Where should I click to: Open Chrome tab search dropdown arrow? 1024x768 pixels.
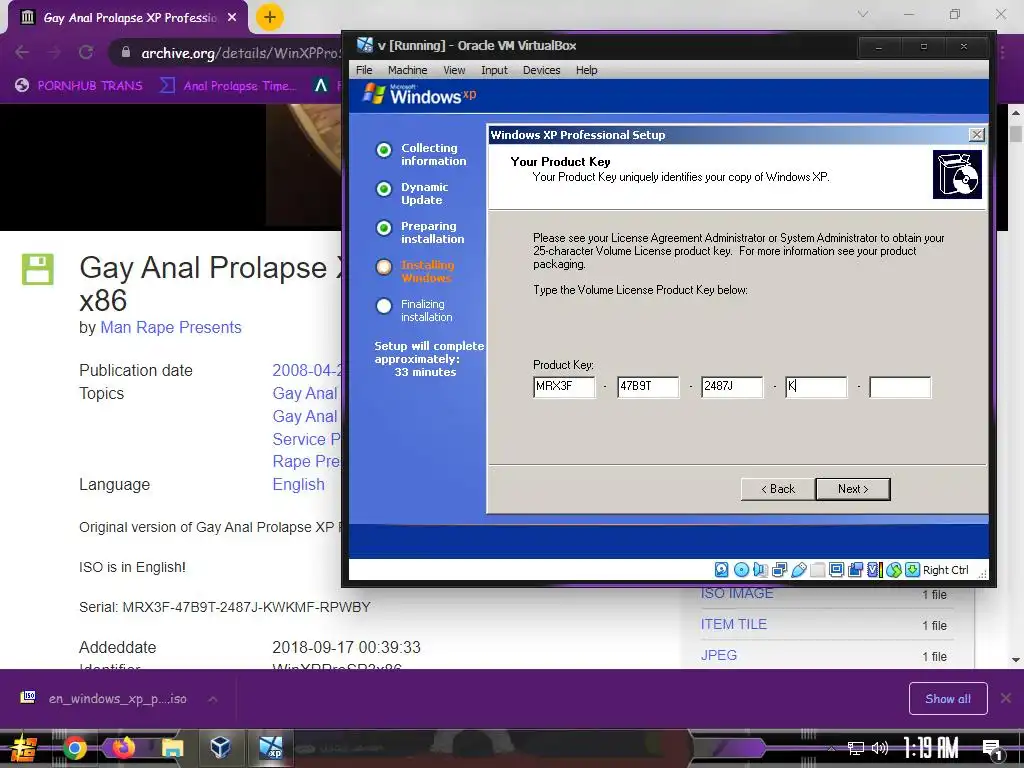pos(863,14)
